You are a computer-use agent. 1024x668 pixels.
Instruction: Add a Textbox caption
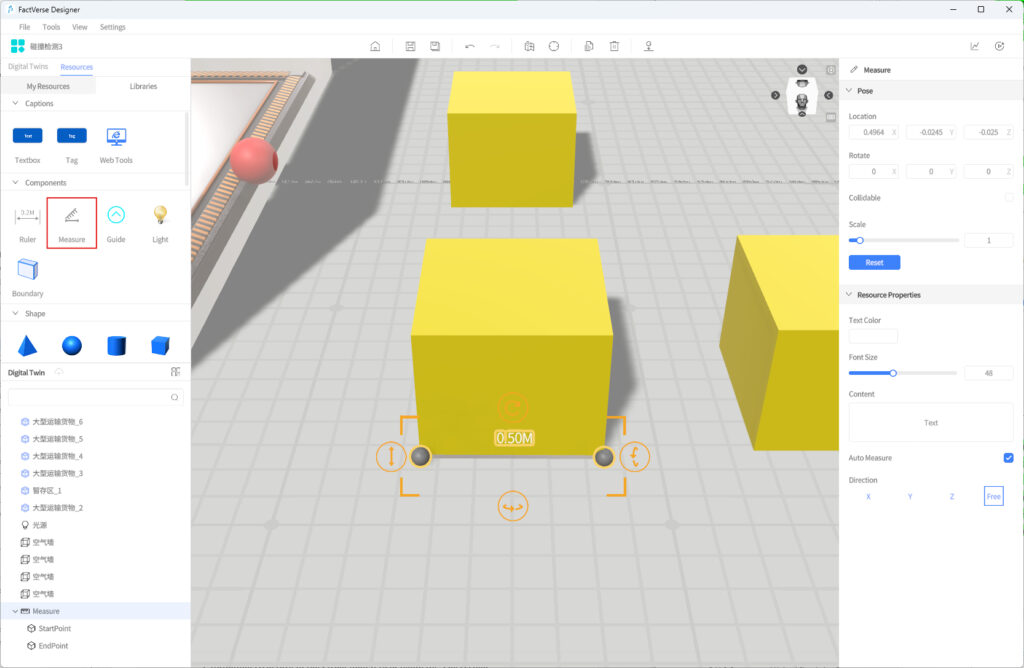(x=27, y=145)
